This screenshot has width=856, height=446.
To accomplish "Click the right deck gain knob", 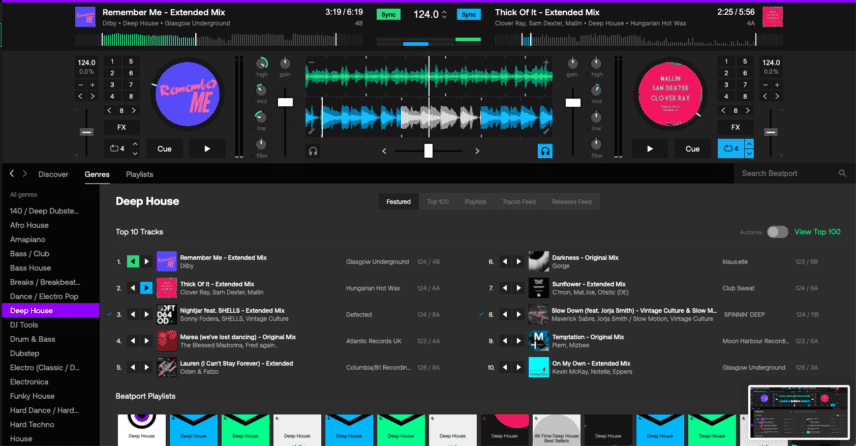I will 572,63.
